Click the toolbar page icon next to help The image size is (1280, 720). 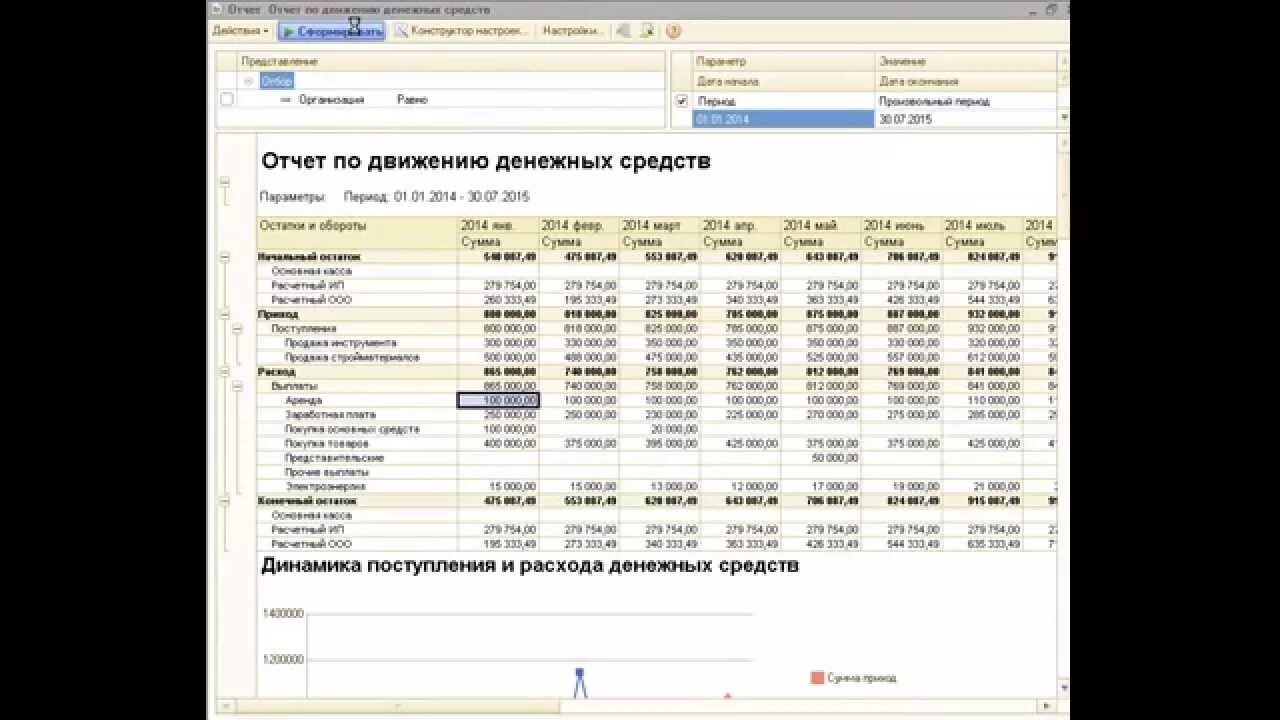(647, 31)
